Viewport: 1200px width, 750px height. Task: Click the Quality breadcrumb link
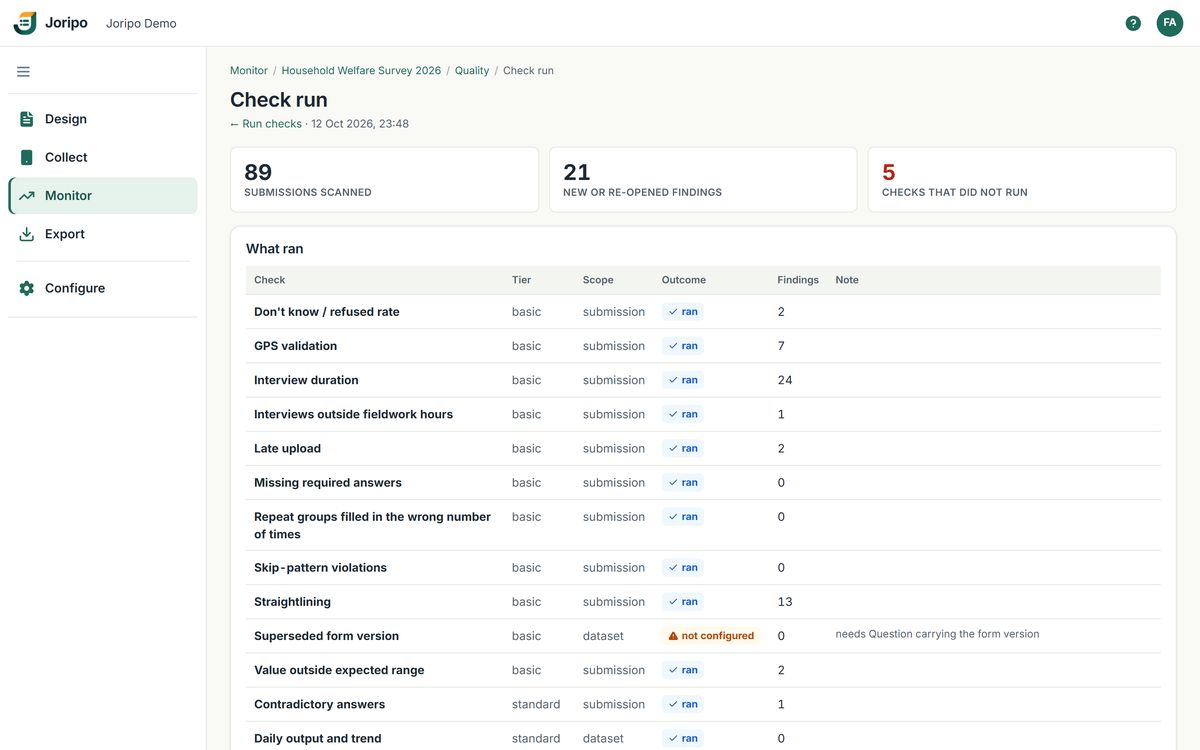[x=472, y=71]
